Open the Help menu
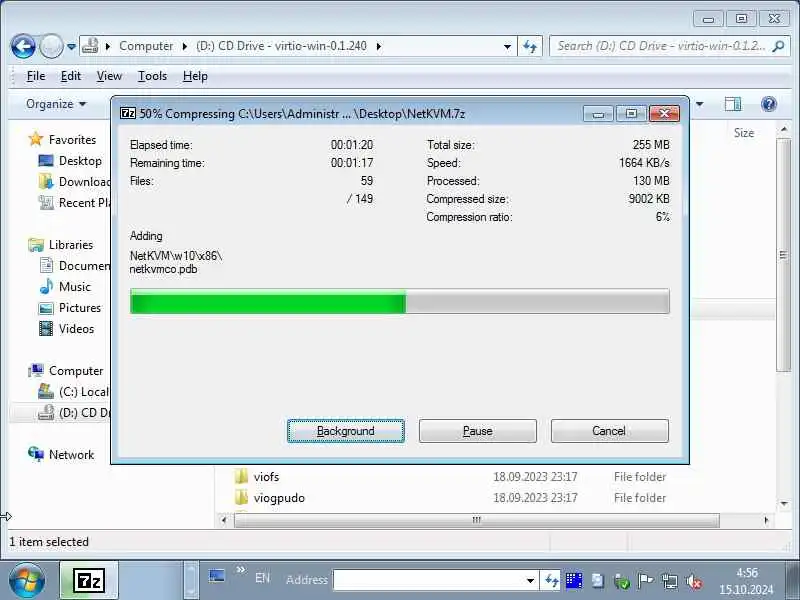Screen dimensions: 800x600 pyautogui.click(x=195, y=76)
